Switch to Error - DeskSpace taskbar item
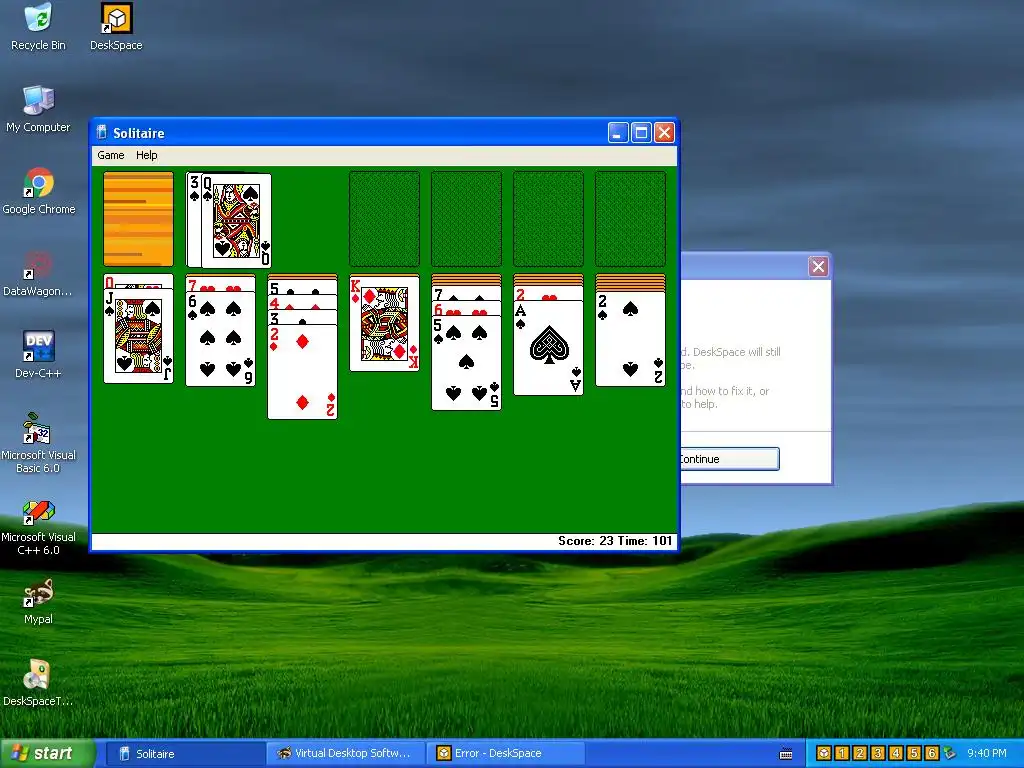Screen dimensions: 1024x768 tap(505, 753)
